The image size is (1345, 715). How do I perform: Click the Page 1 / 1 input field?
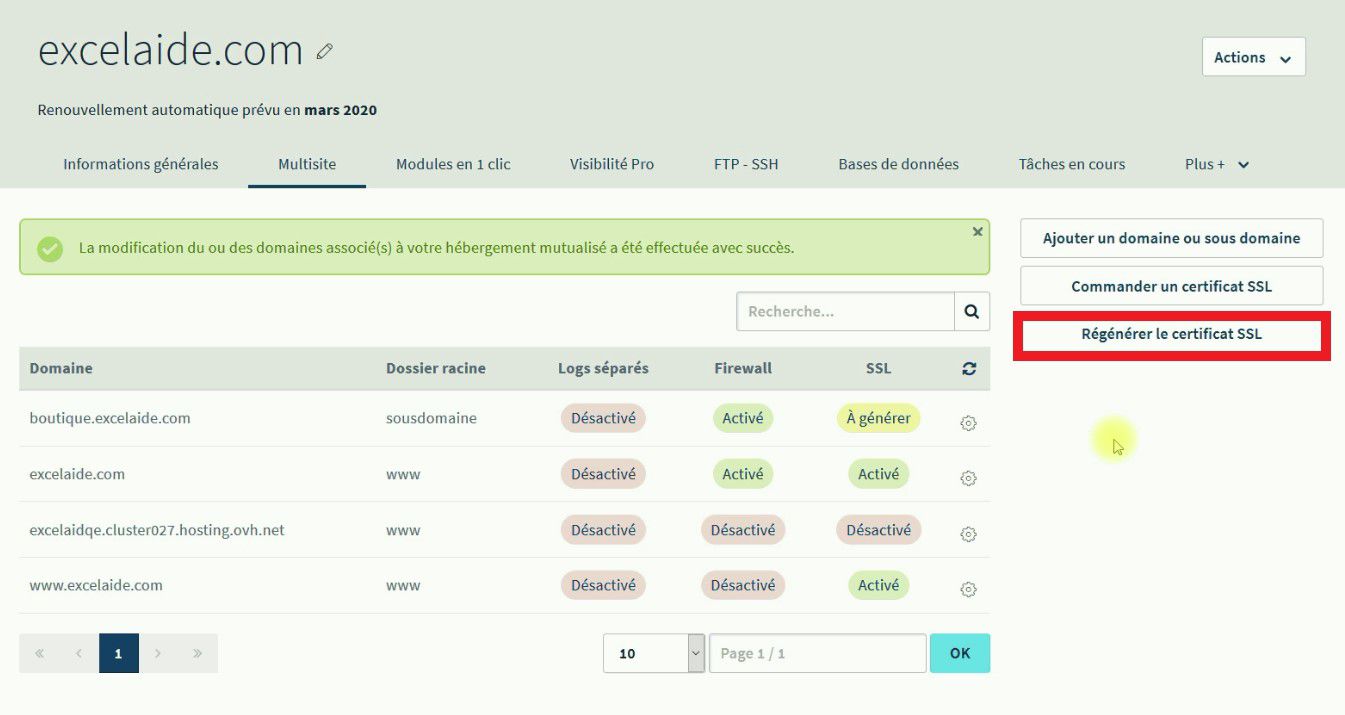(x=818, y=653)
